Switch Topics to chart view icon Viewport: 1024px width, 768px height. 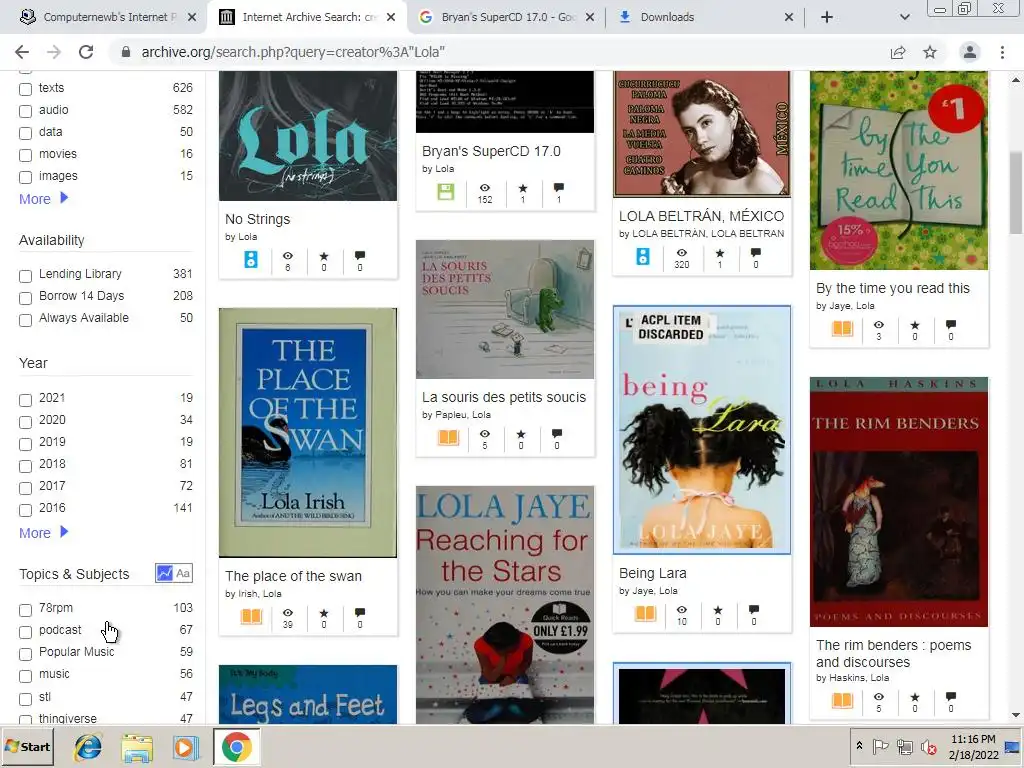point(165,573)
